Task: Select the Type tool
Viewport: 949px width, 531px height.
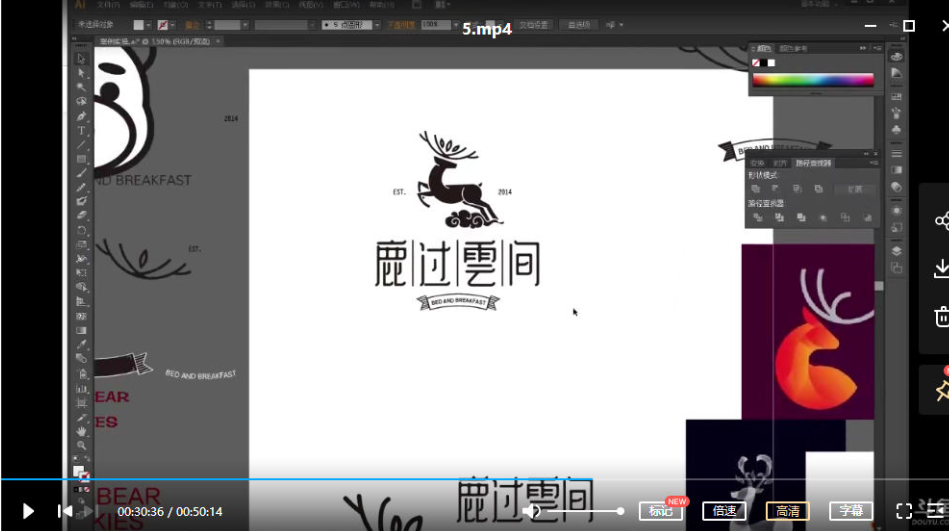Action: point(81,131)
